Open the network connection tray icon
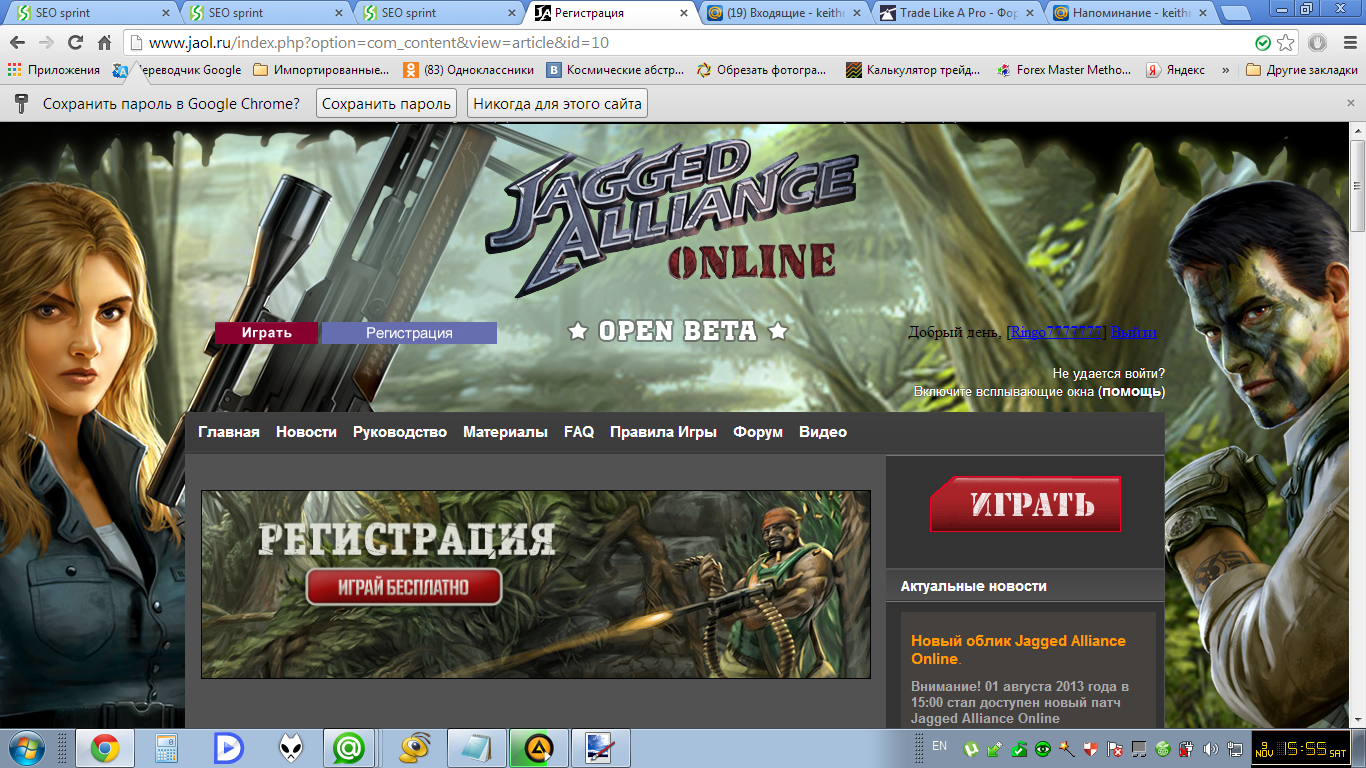Image resolution: width=1366 pixels, height=768 pixels. coord(1233,748)
